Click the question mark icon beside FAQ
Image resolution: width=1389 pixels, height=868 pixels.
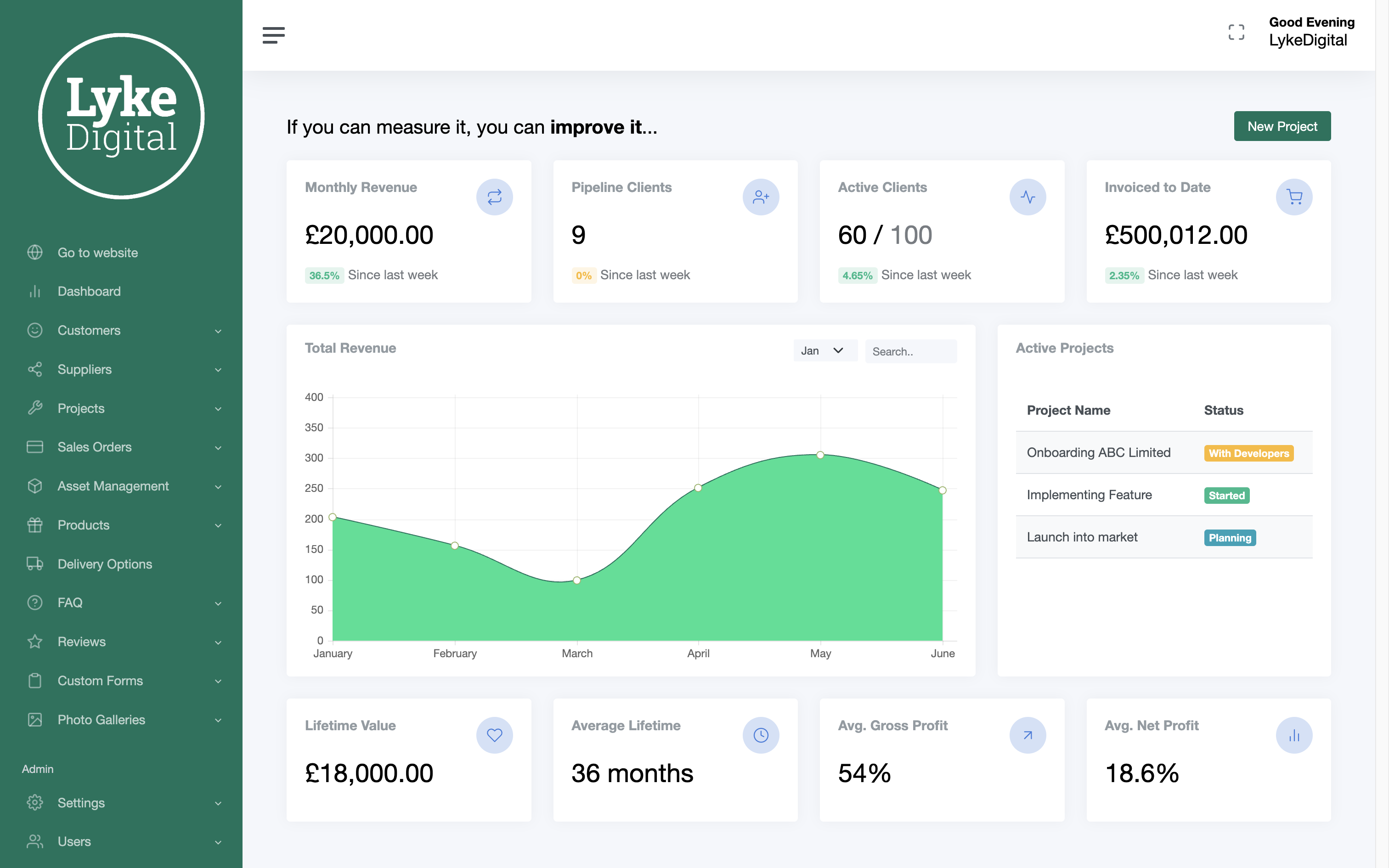tap(35, 602)
